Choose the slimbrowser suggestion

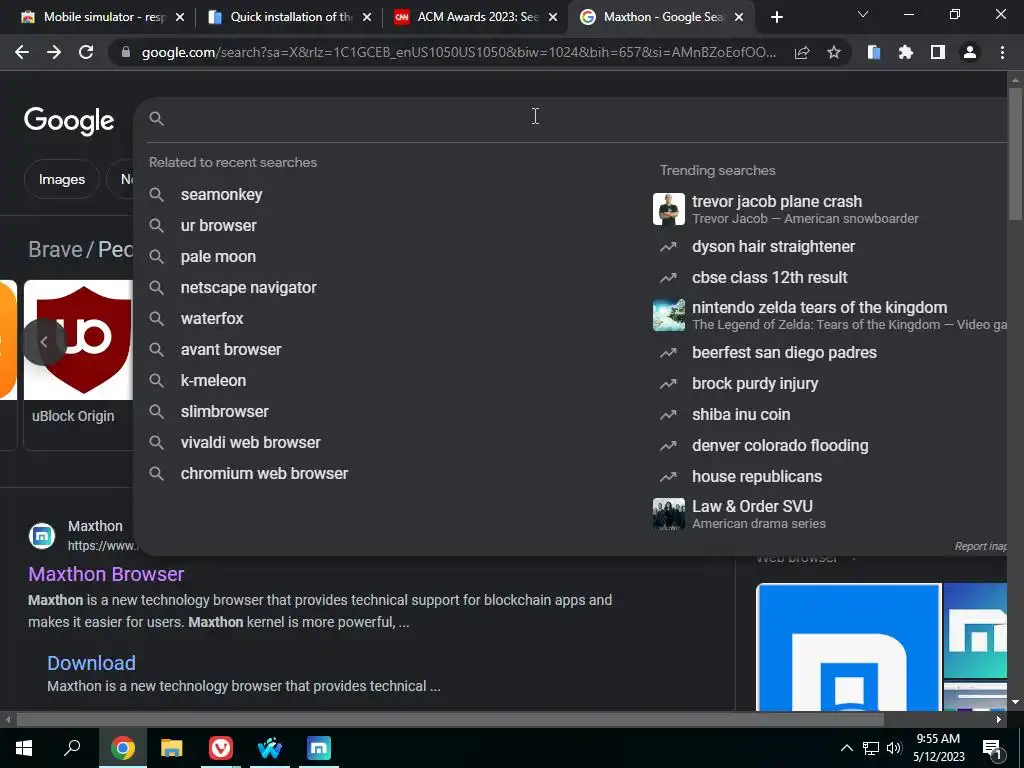(x=225, y=411)
